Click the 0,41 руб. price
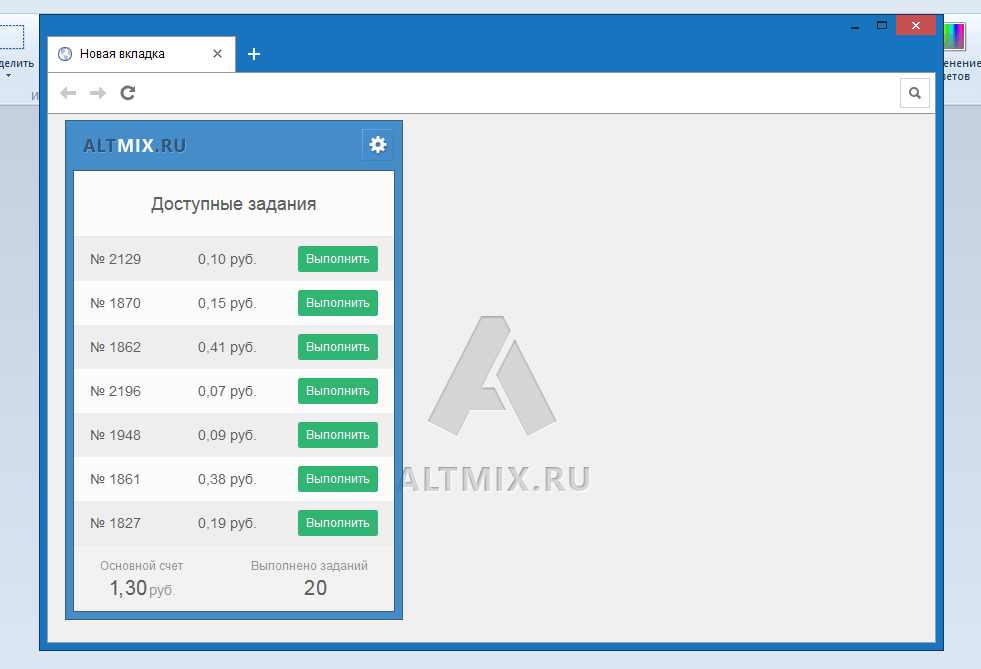Viewport: 981px width, 669px height. (227, 347)
